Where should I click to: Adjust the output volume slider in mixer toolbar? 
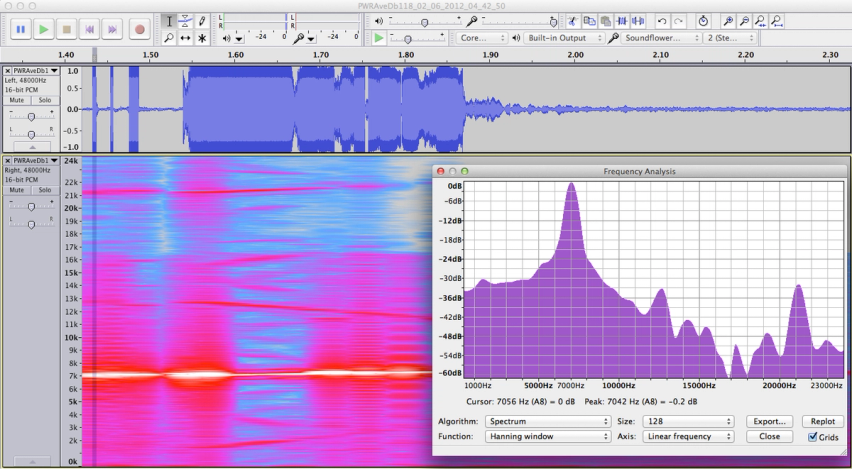tap(424, 22)
